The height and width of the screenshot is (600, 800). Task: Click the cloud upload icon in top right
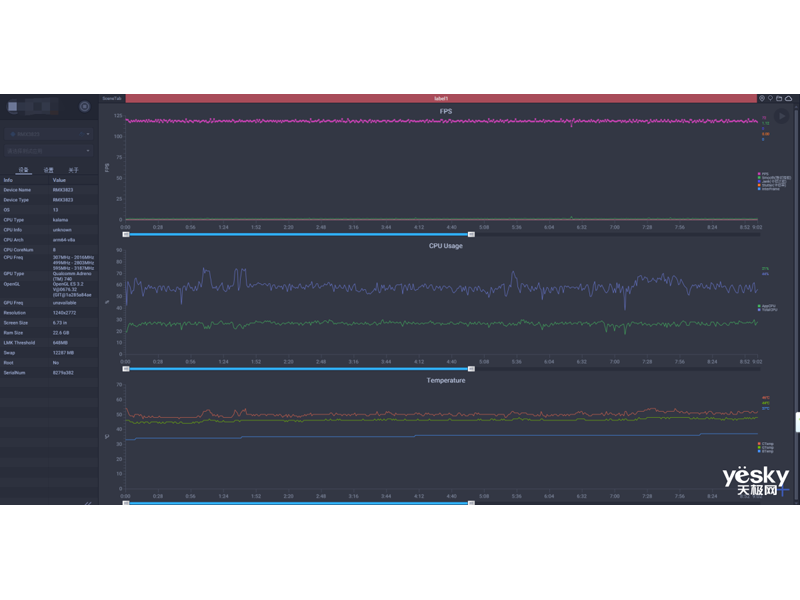[x=788, y=98]
